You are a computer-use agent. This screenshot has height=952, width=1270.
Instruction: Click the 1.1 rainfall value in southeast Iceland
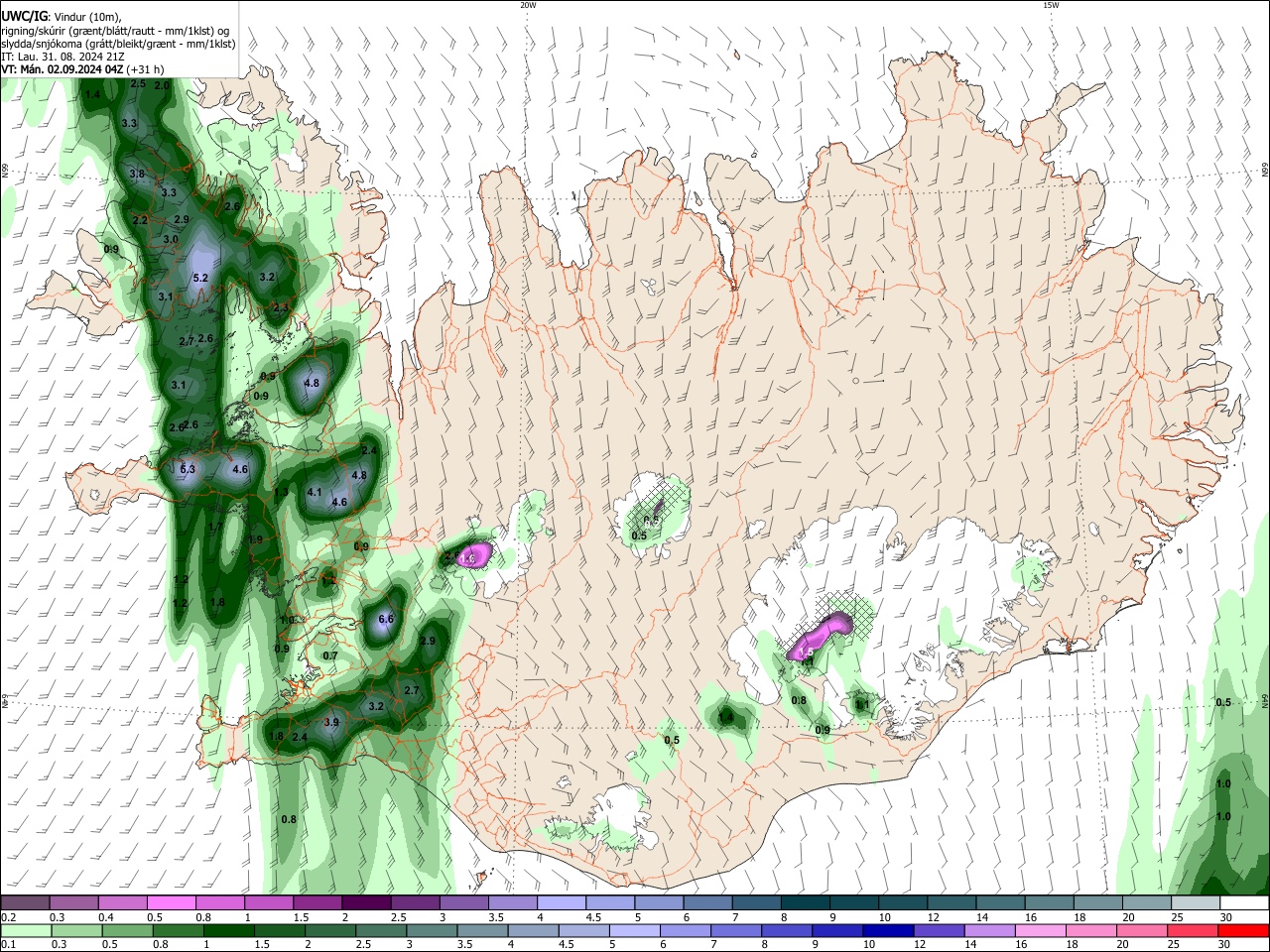point(862,705)
